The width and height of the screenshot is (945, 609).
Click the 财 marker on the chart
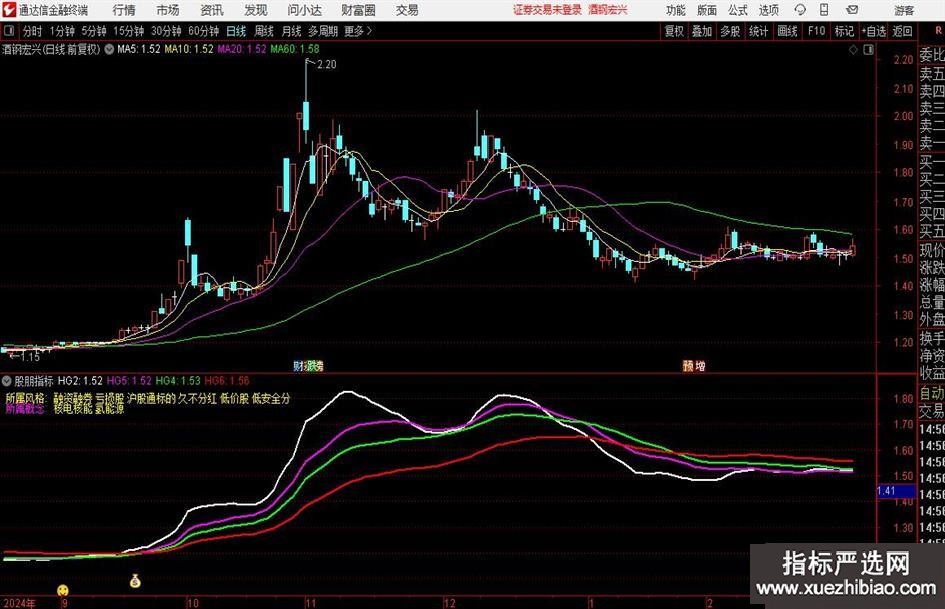(x=299, y=366)
